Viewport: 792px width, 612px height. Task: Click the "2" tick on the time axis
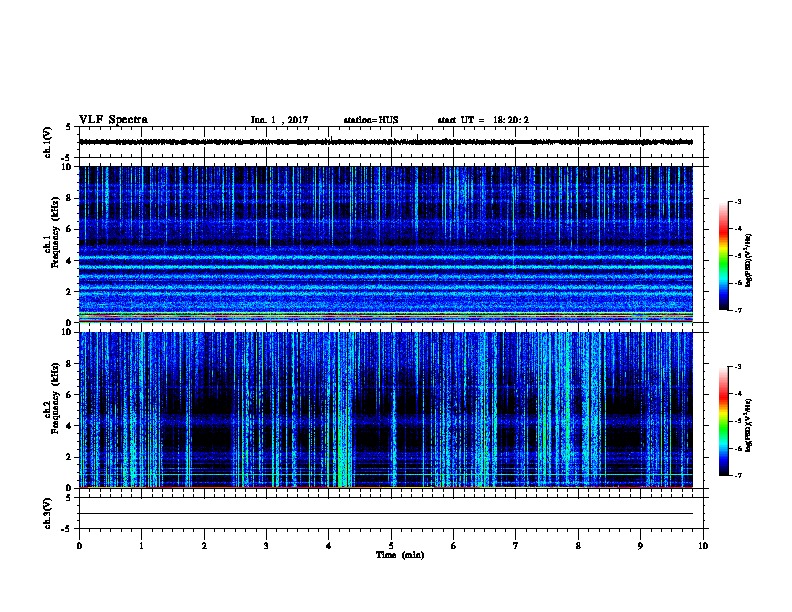[x=204, y=546]
